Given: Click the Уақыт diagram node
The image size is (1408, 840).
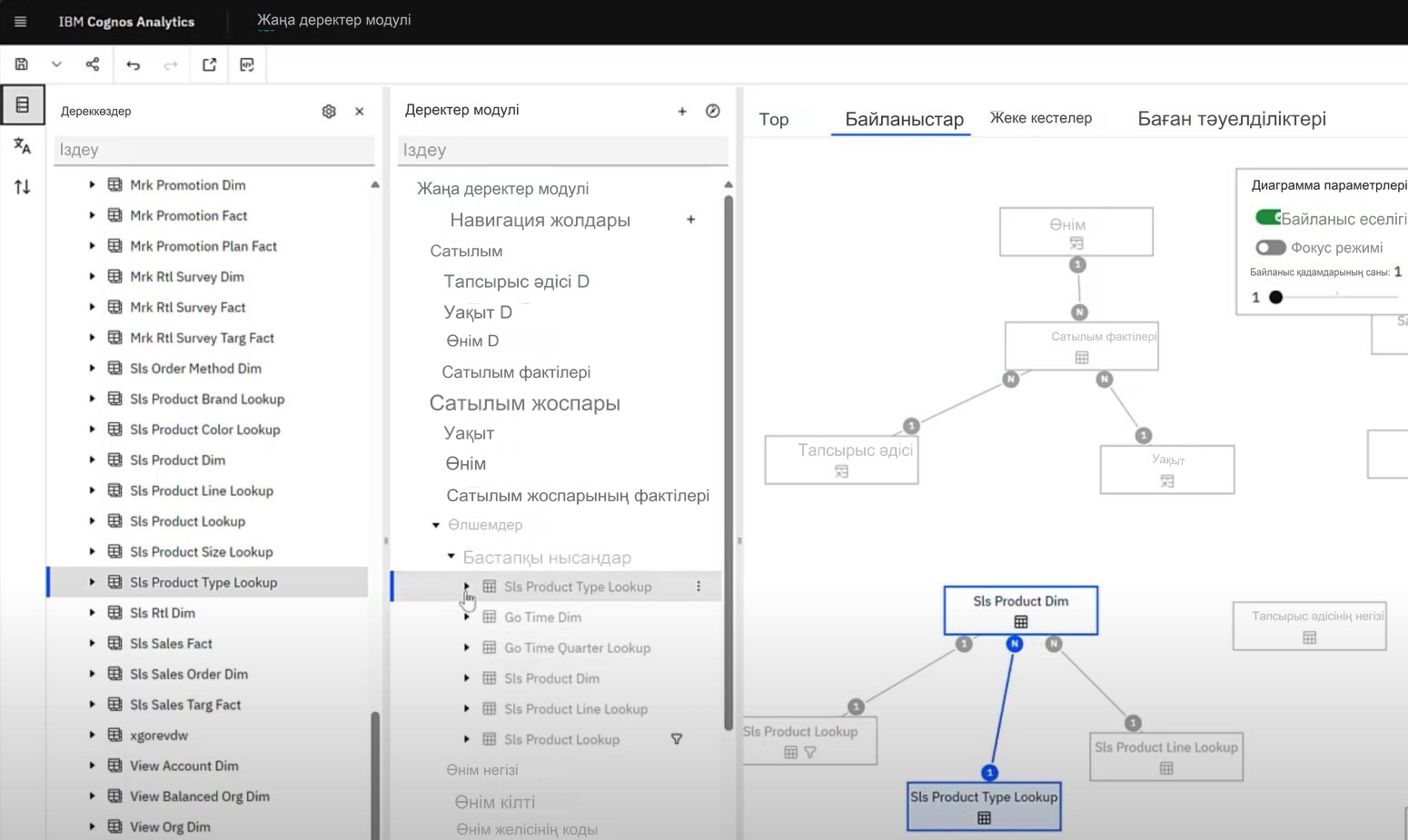Looking at the screenshot, I should click(x=1167, y=469).
